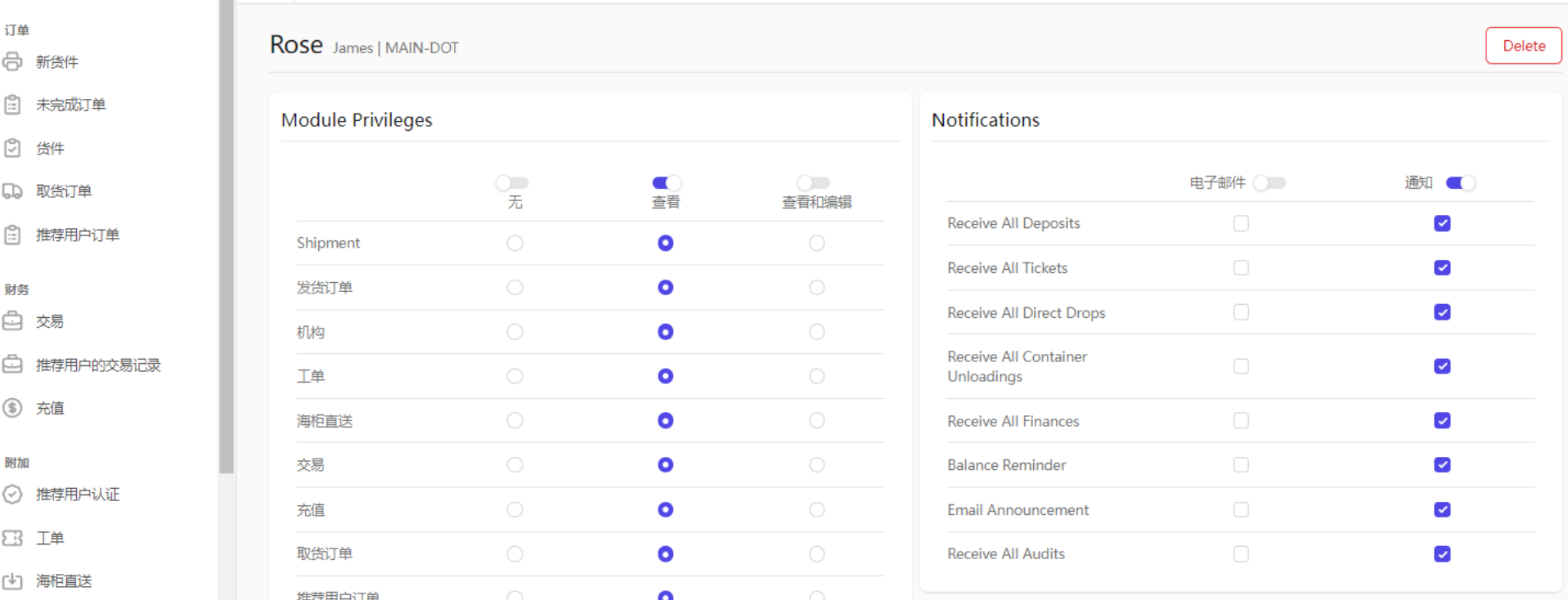Delete the Rose user account
The width and height of the screenshot is (1568, 600).
(1523, 46)
